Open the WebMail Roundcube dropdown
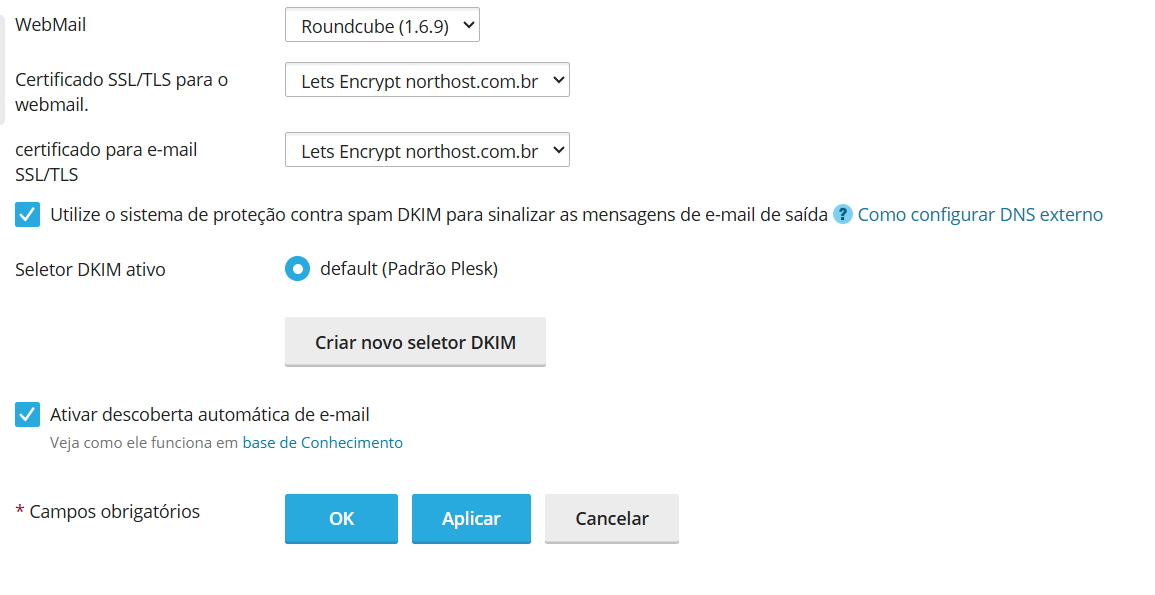Image resolution: width=1155 pixels, height=595 pixels. point(382,25)
